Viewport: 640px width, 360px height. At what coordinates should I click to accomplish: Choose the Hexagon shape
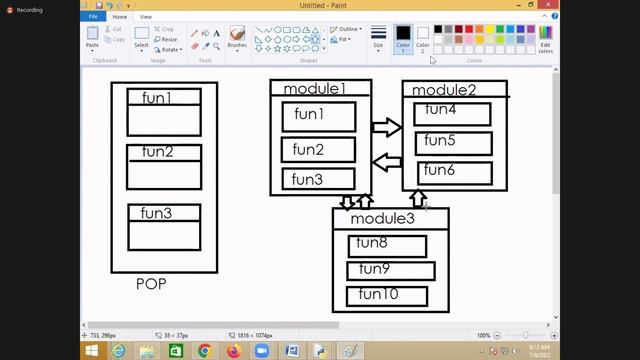(287, 40)
